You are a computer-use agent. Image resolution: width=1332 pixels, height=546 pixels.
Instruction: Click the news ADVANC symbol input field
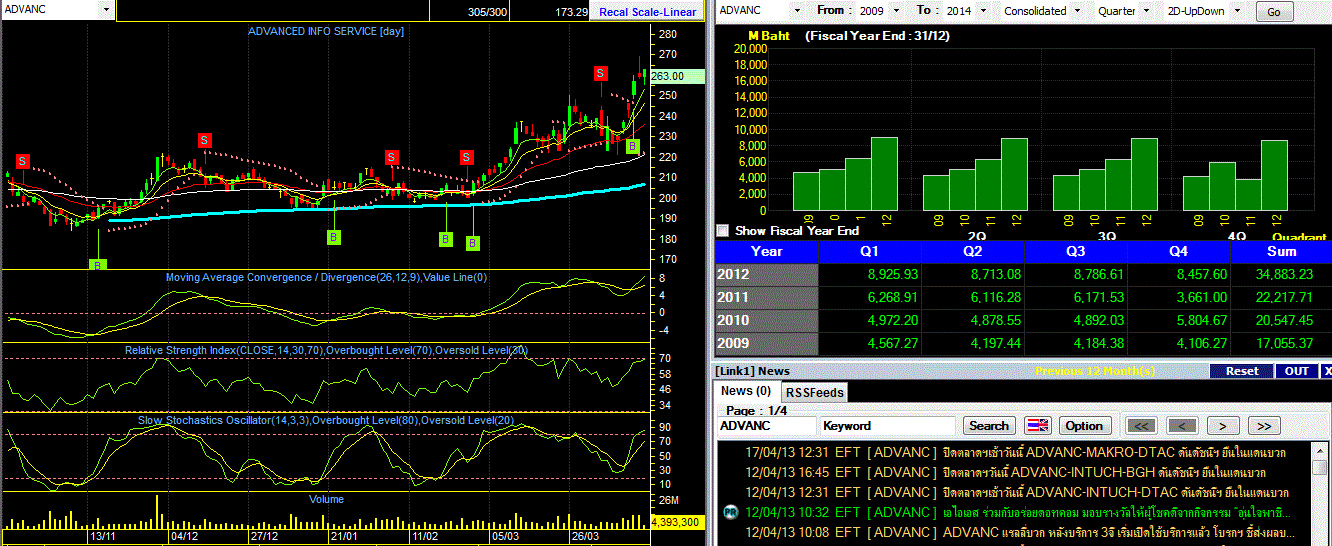(767, 425)
